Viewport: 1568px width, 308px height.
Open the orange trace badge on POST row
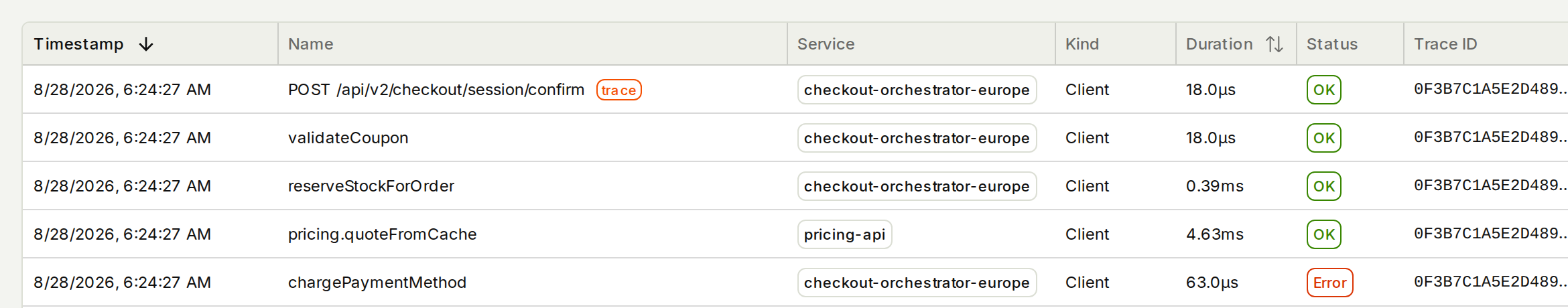(618, 90)
